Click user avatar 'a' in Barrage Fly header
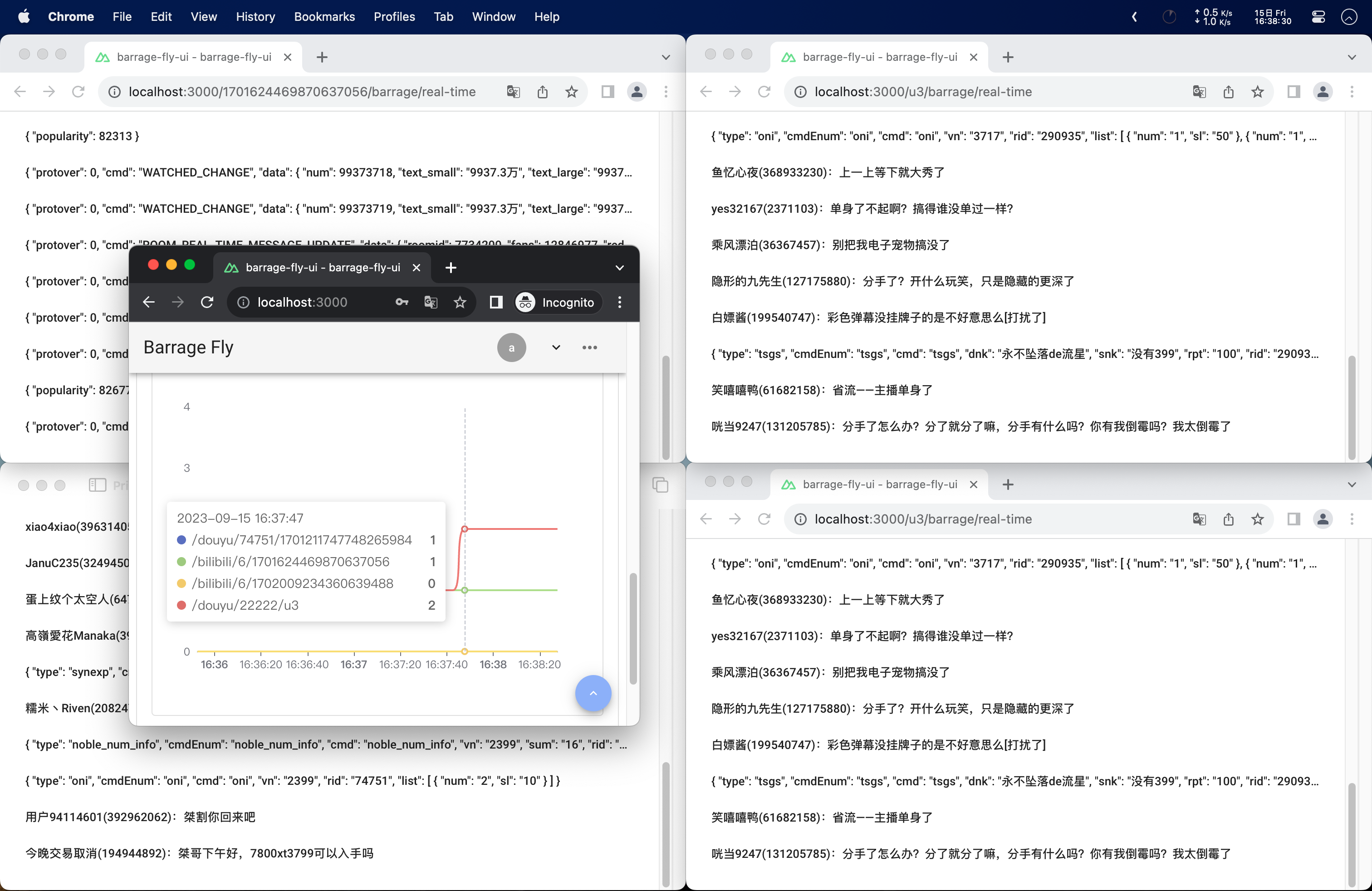Screen dimensions: 1372x891 click(x=511, y=348)
